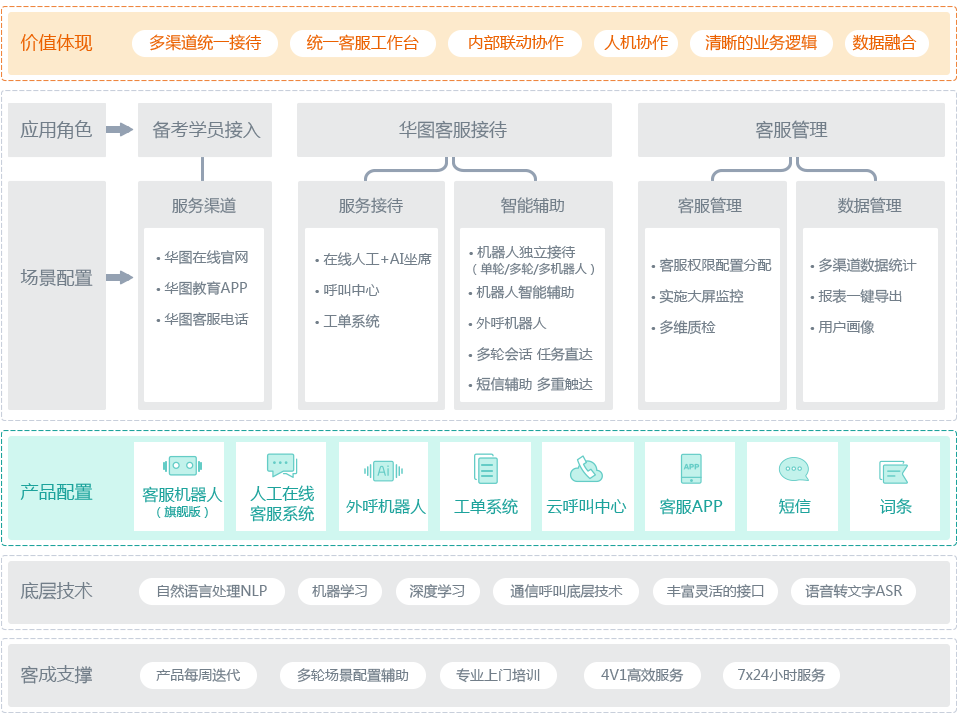Select the 通信呼叫底层技术 pill
This screenshot has height=717, width=960.
566,591
